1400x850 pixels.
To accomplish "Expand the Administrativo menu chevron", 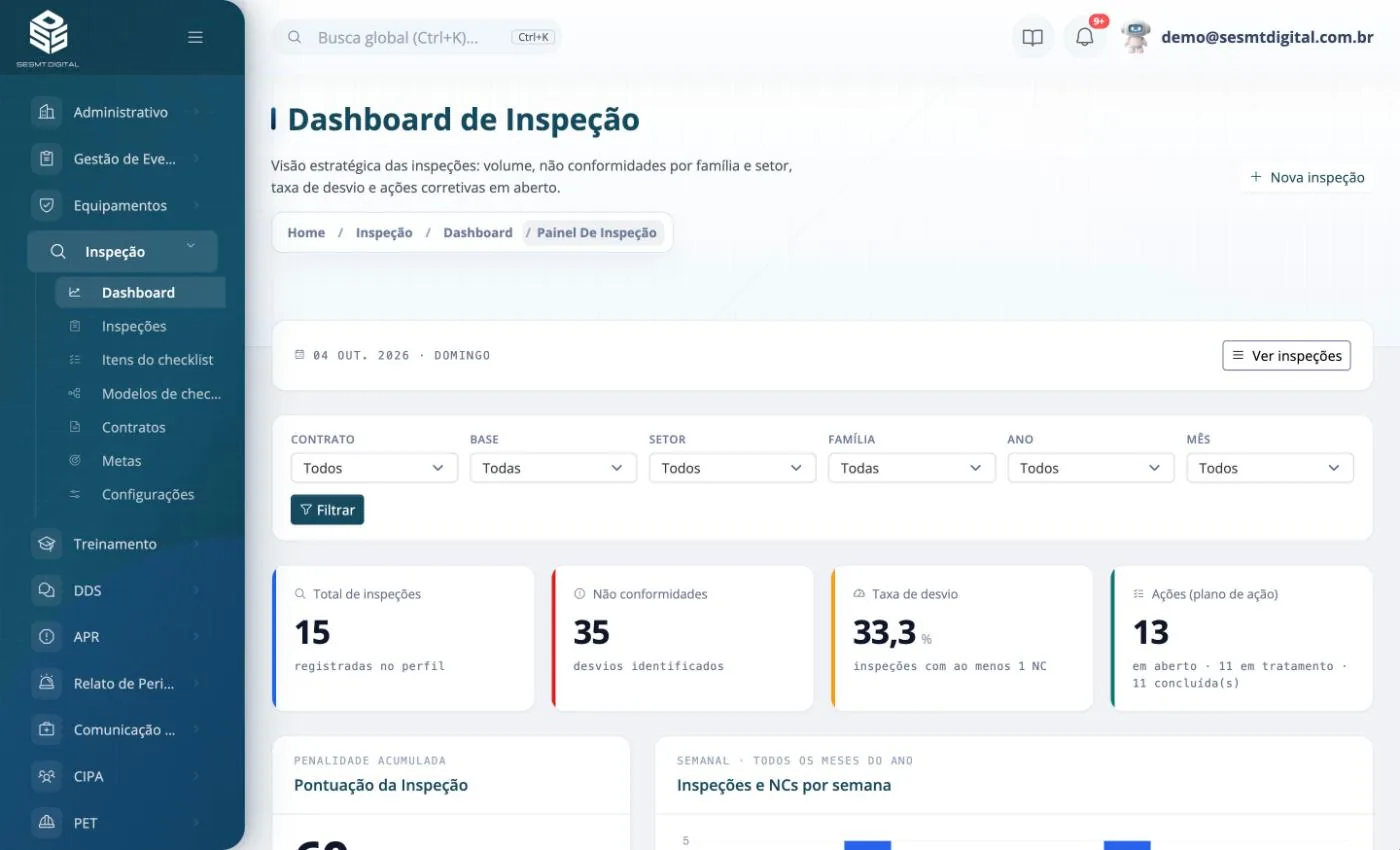I will click(196, 112).
